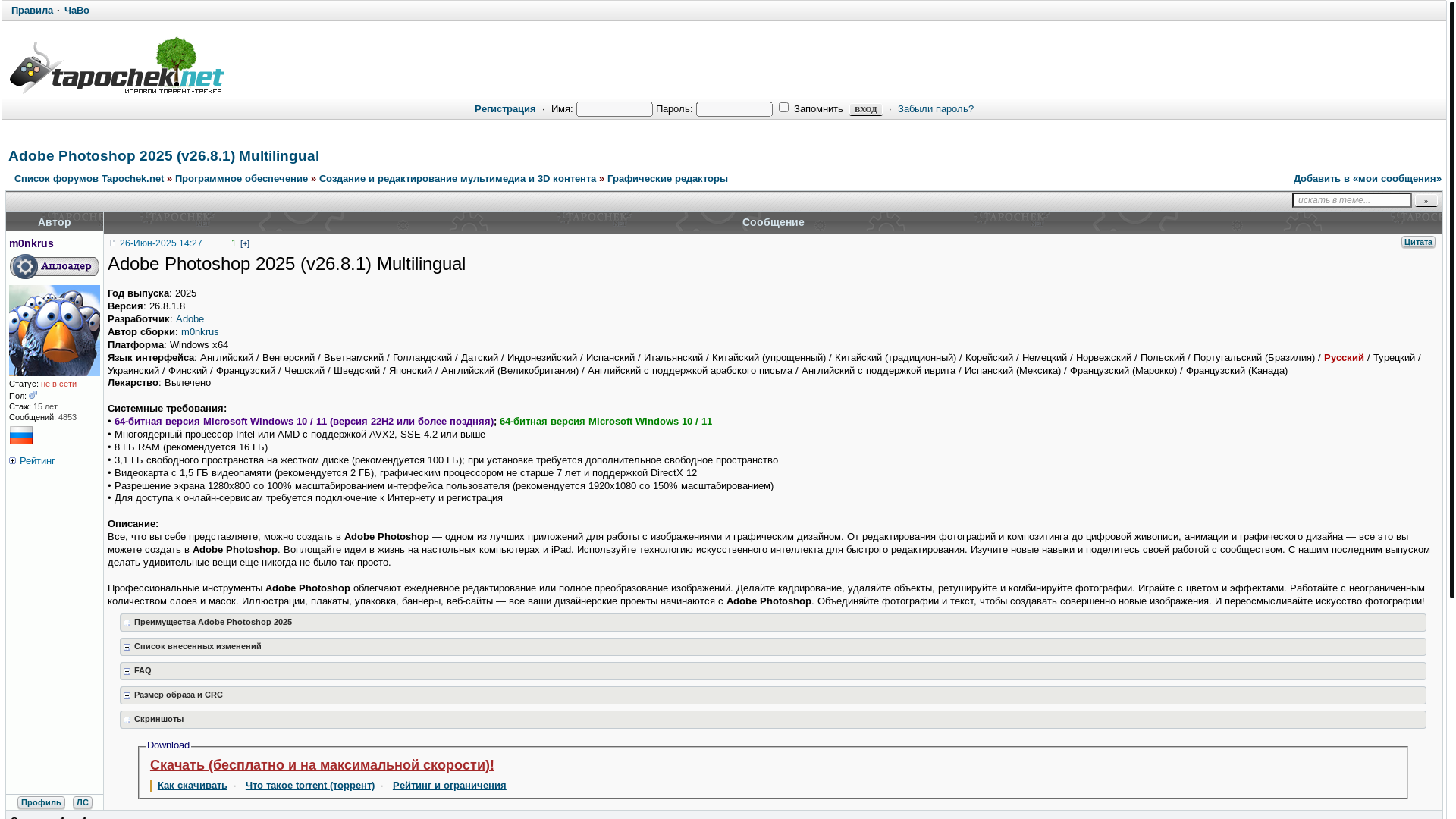
Task: Expand the Скриншоты spoiler
Action: pyautogui.click(x=773, y=720)
